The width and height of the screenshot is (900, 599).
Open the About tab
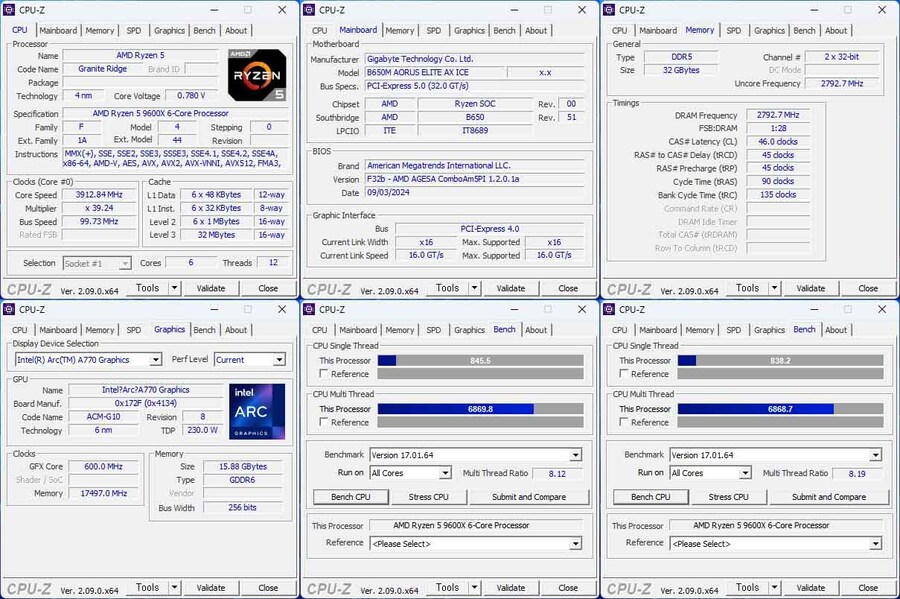(236, 30)
